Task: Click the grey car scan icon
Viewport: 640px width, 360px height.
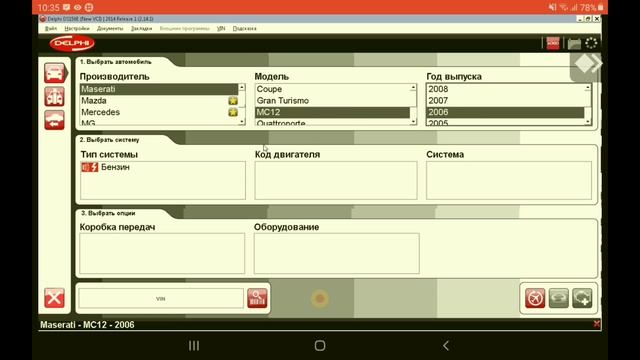Action: click(x=559, y=298)
